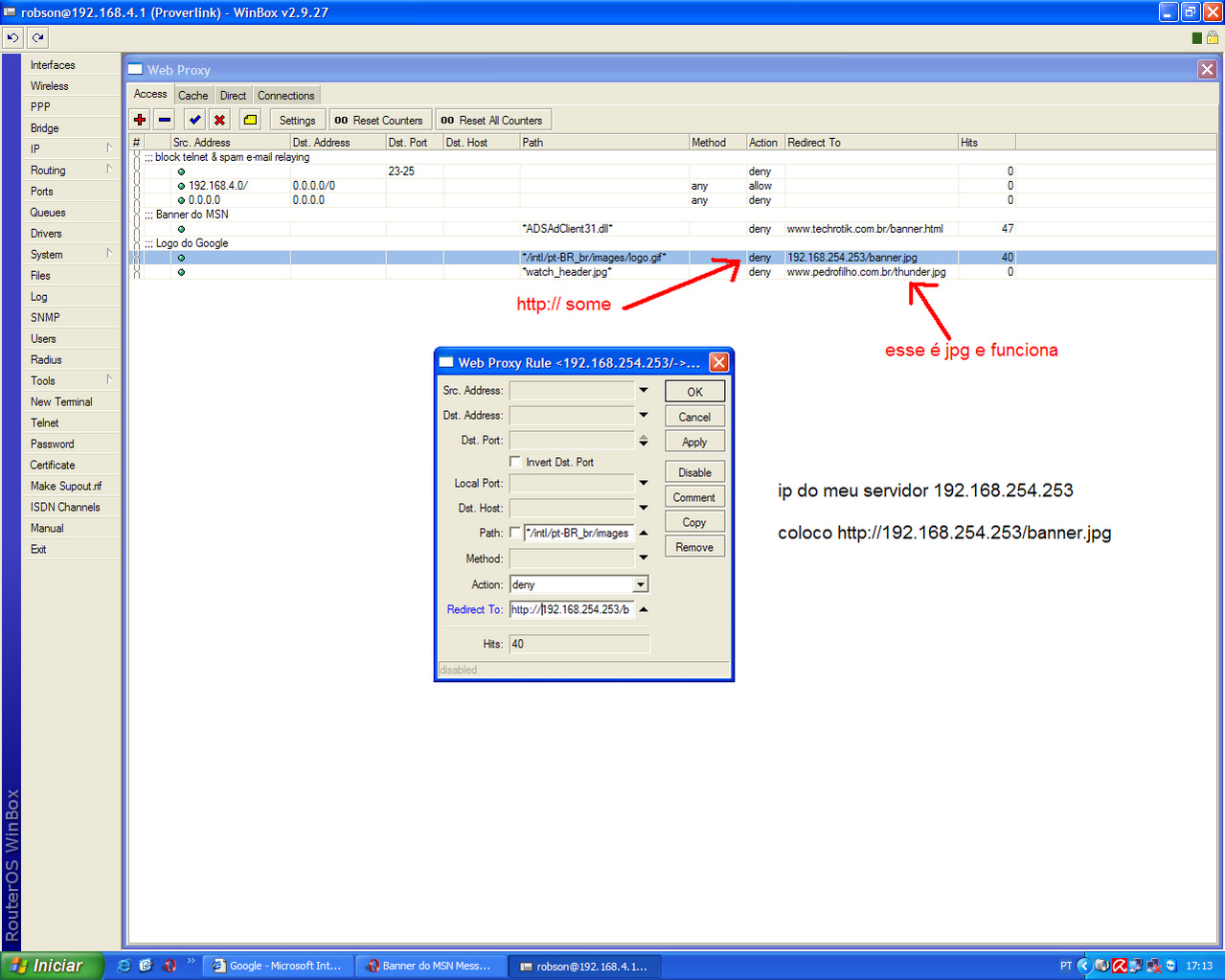1225x980 pixels.
Task: Expand the Local Port field arrow
Action: tap(644, 483)
